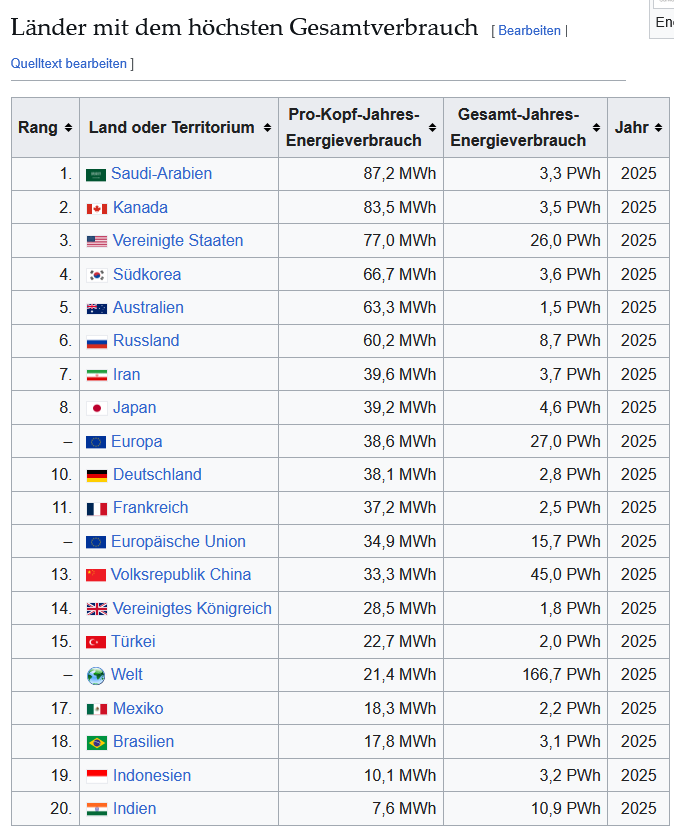Click the Japan flag icon
This screenshot has width=674, height=840.
point(97,409)
